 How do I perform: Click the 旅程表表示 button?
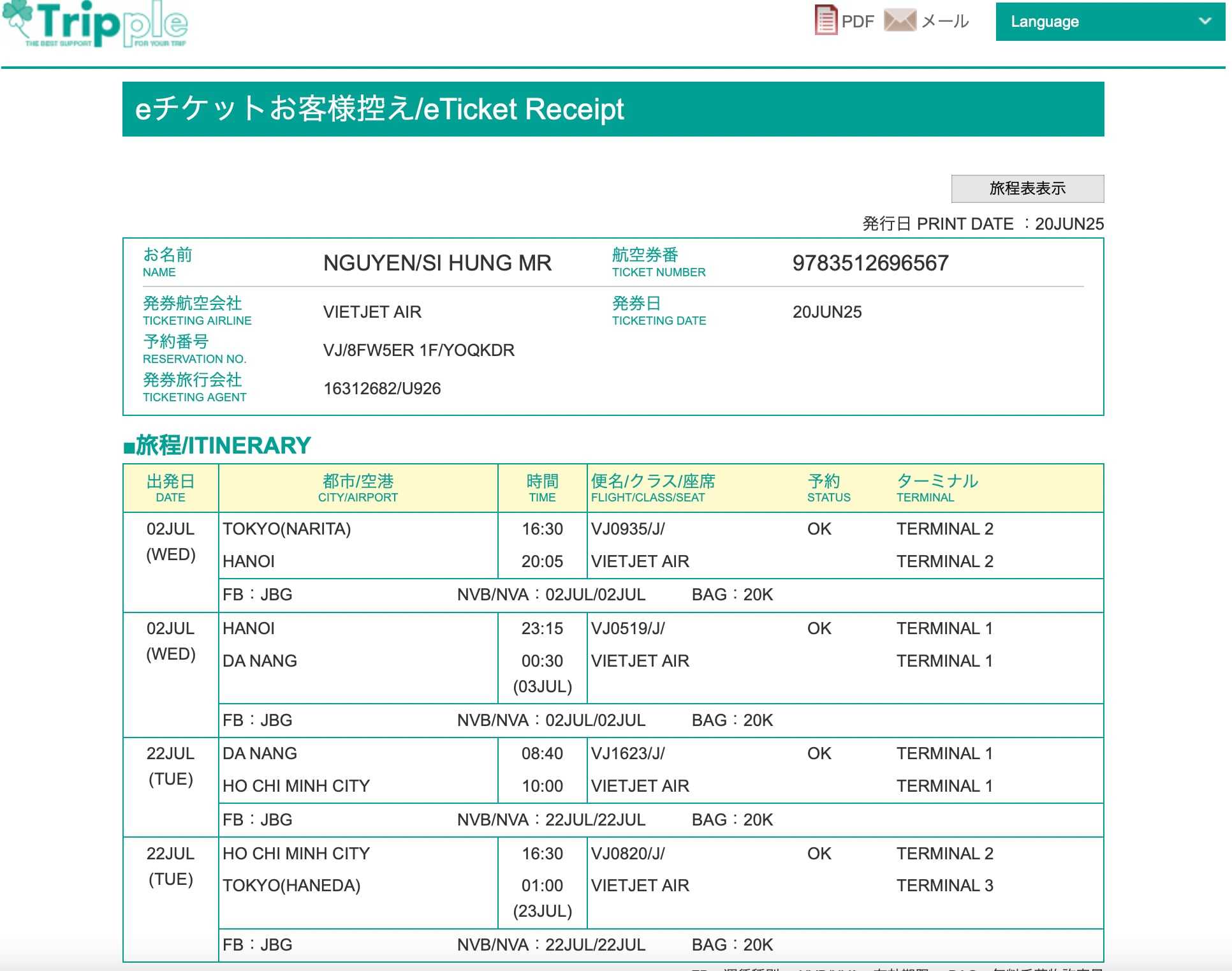coord(1027,189)
